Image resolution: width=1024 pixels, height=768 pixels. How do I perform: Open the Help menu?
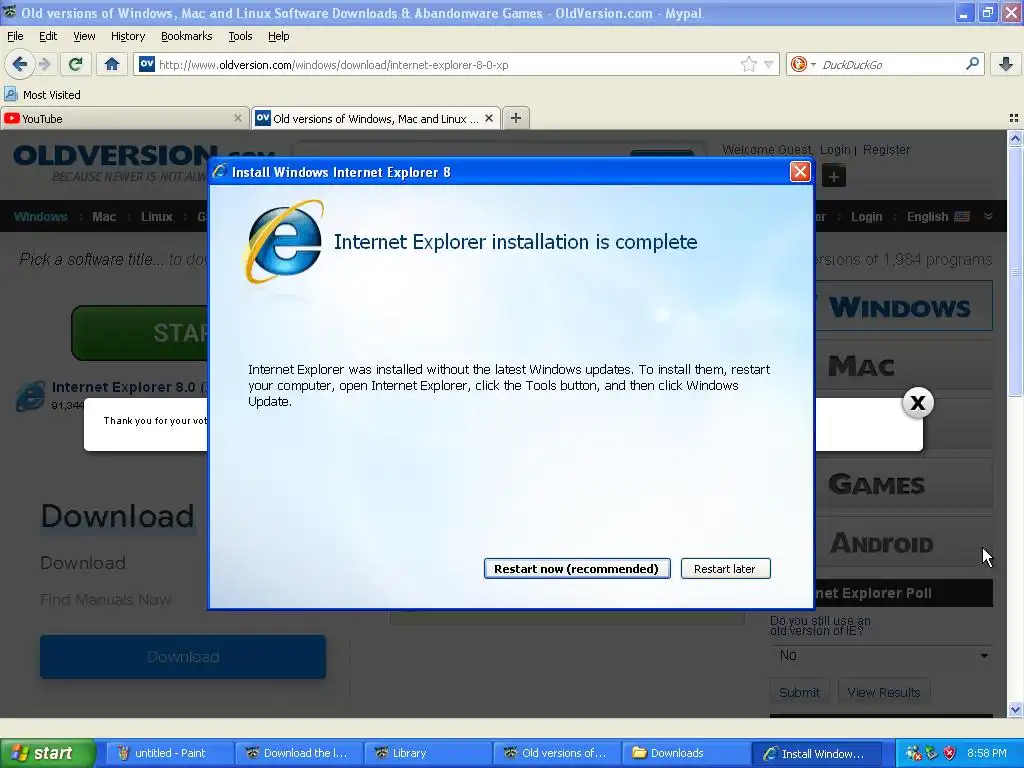click(278, 36)
